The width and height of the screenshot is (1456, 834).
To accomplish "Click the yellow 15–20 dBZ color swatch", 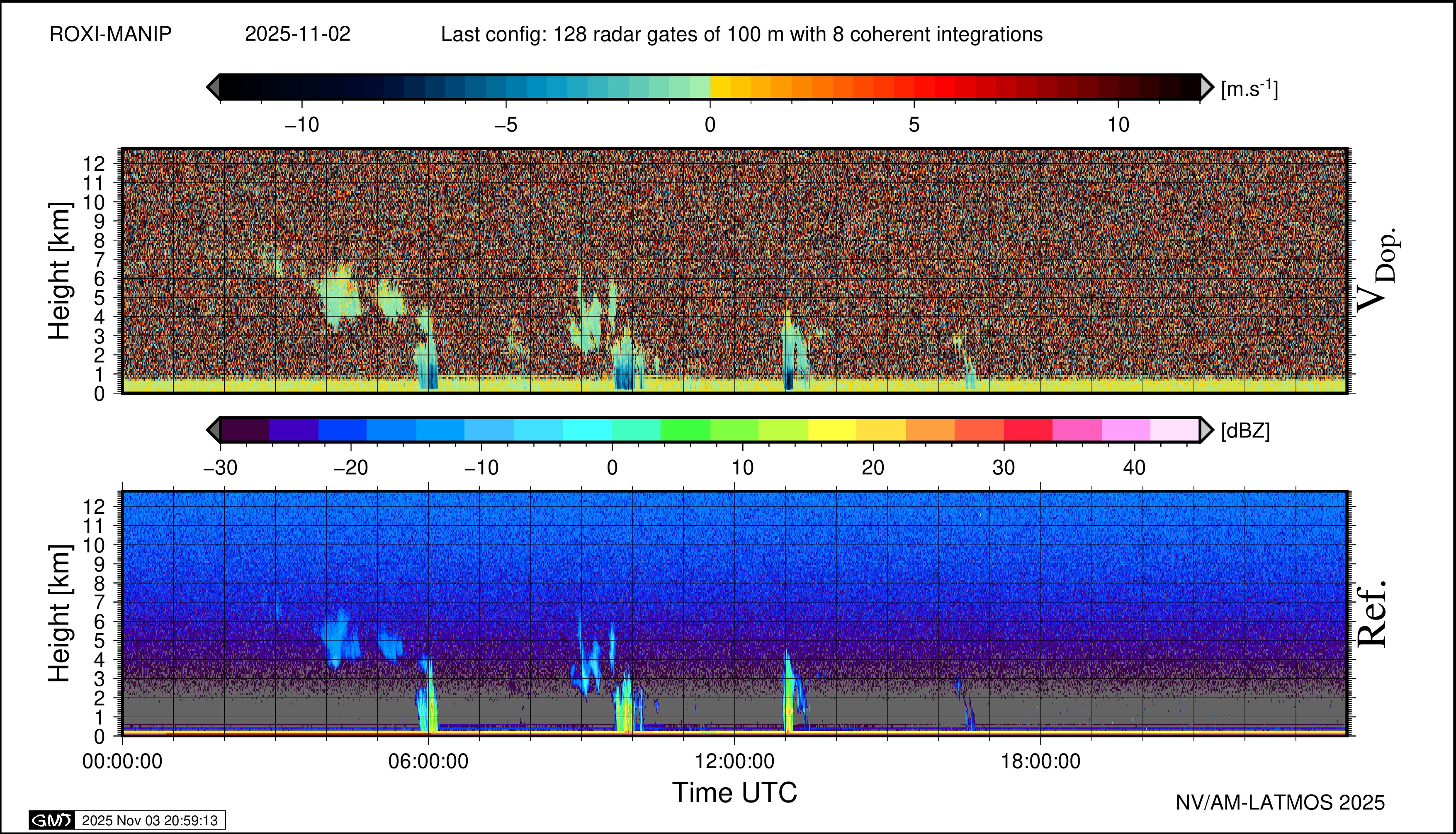I will (832, 430).
